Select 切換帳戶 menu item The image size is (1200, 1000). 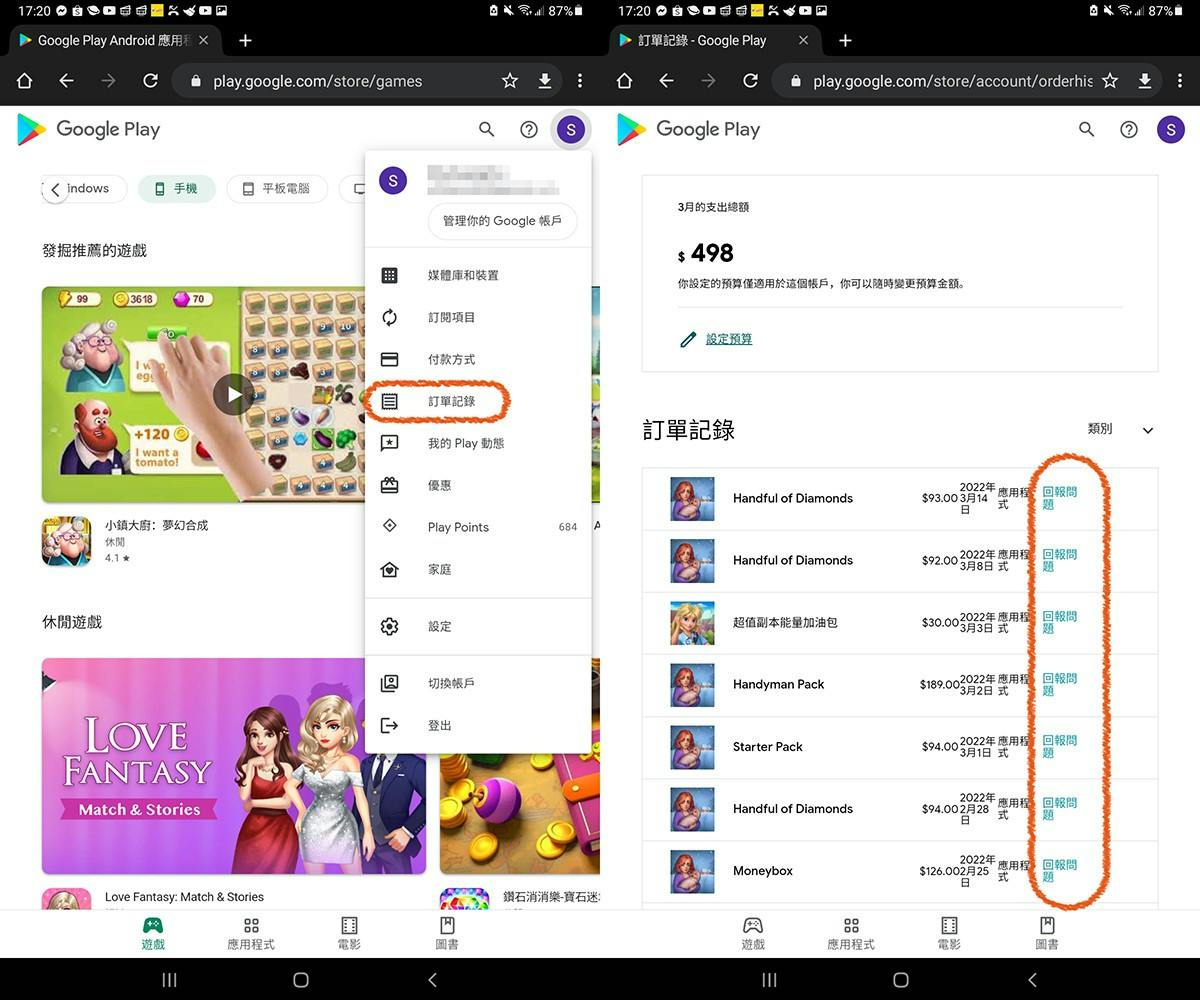478,683
